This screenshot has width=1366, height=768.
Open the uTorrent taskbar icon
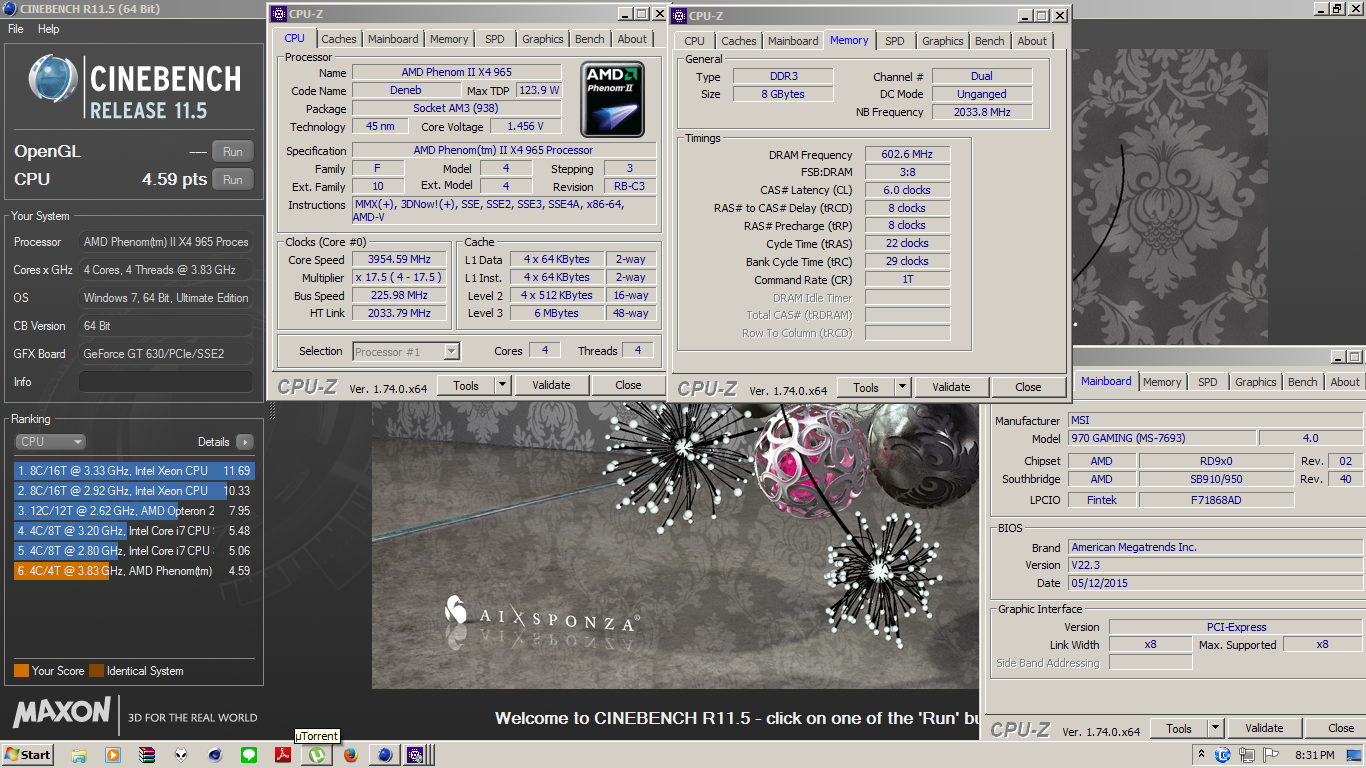click(317, 755)
